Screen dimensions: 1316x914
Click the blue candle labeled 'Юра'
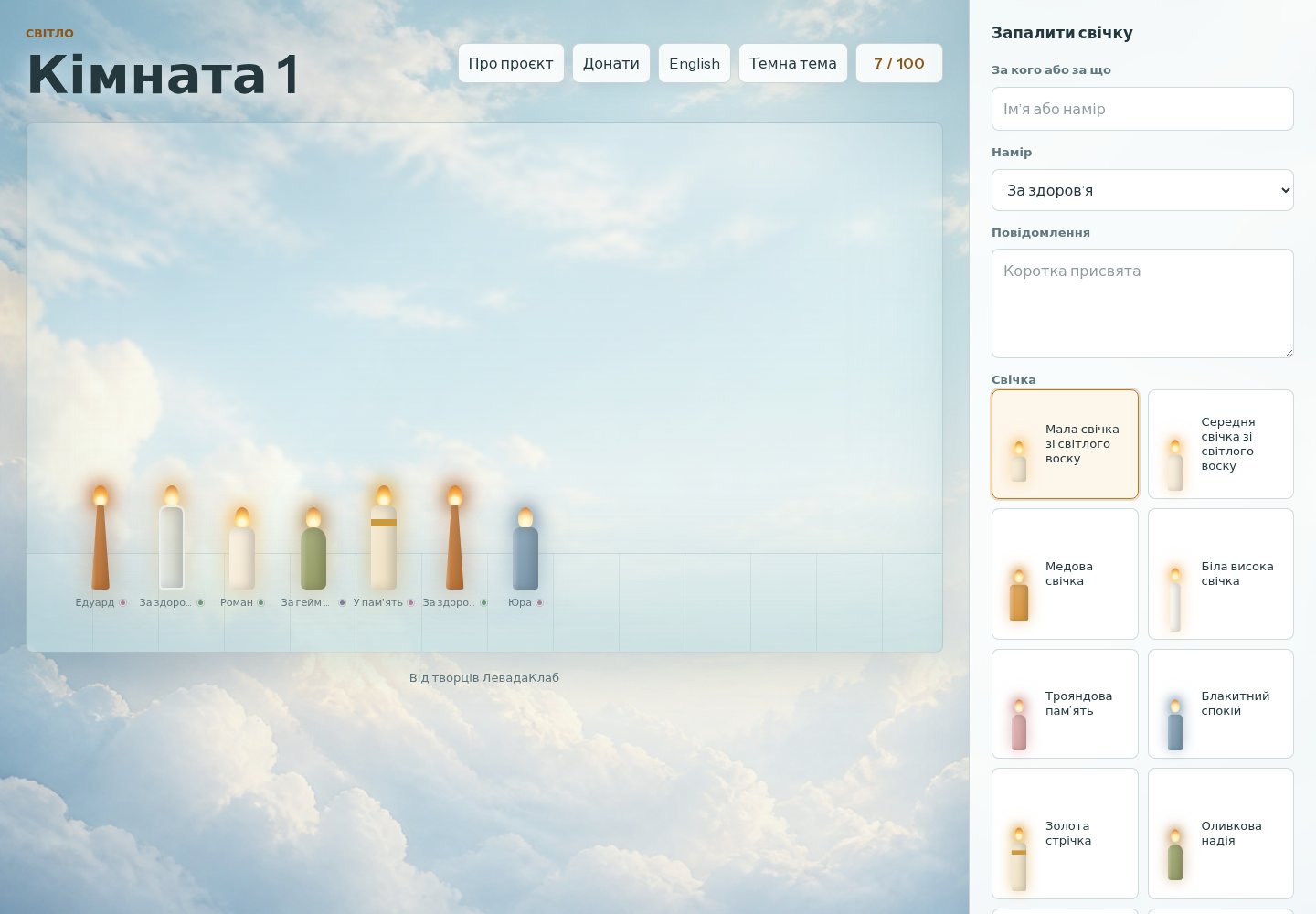(525, 549)
